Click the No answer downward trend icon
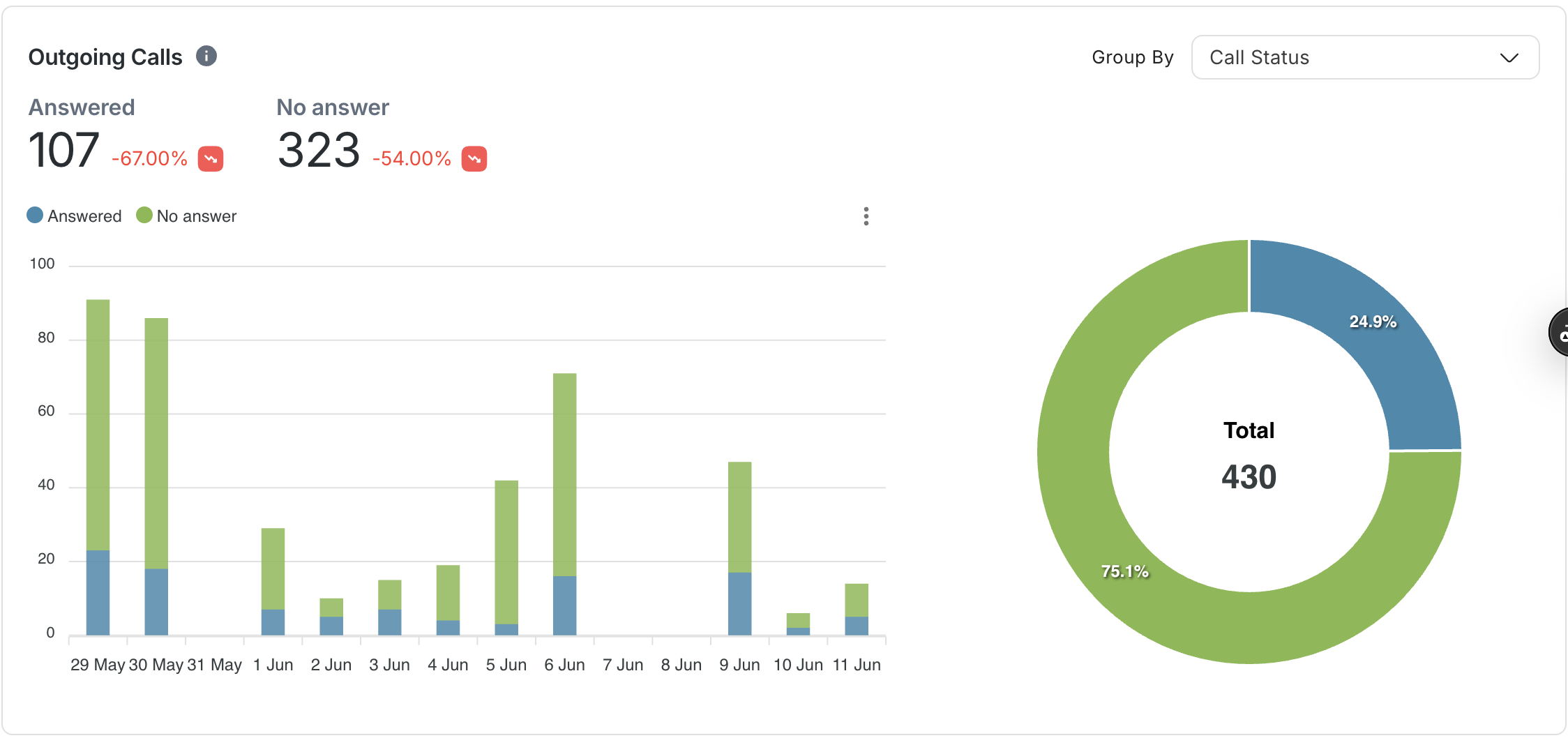This screenshot has width=1568, height=738. 474,159
